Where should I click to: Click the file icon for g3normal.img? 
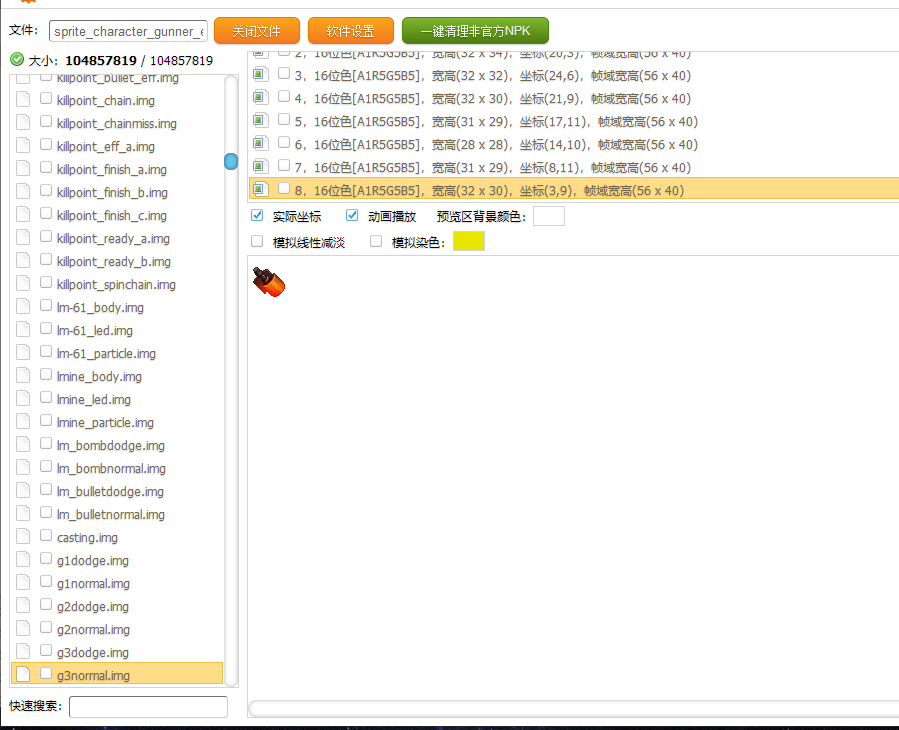(x=23, y=675)
